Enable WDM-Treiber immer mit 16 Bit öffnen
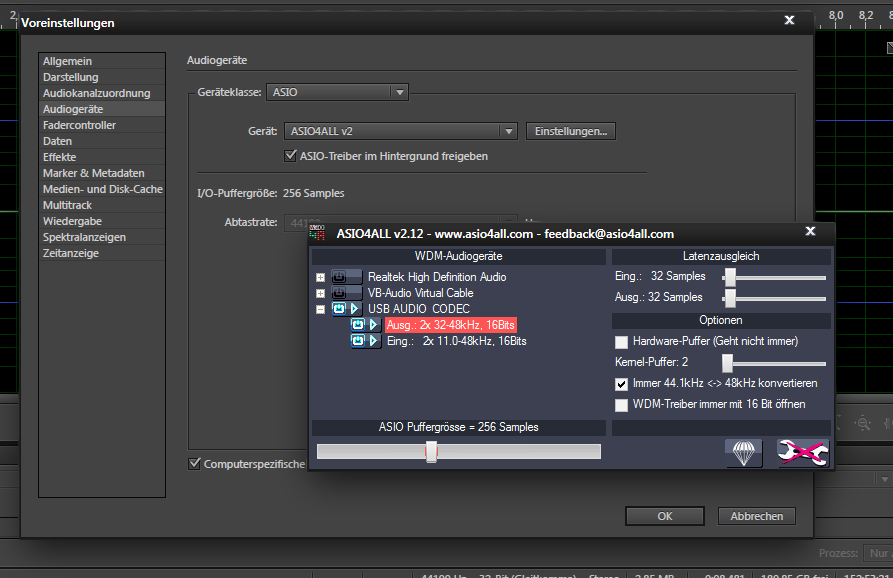This screenshot has width=893, height=578. 621,405
